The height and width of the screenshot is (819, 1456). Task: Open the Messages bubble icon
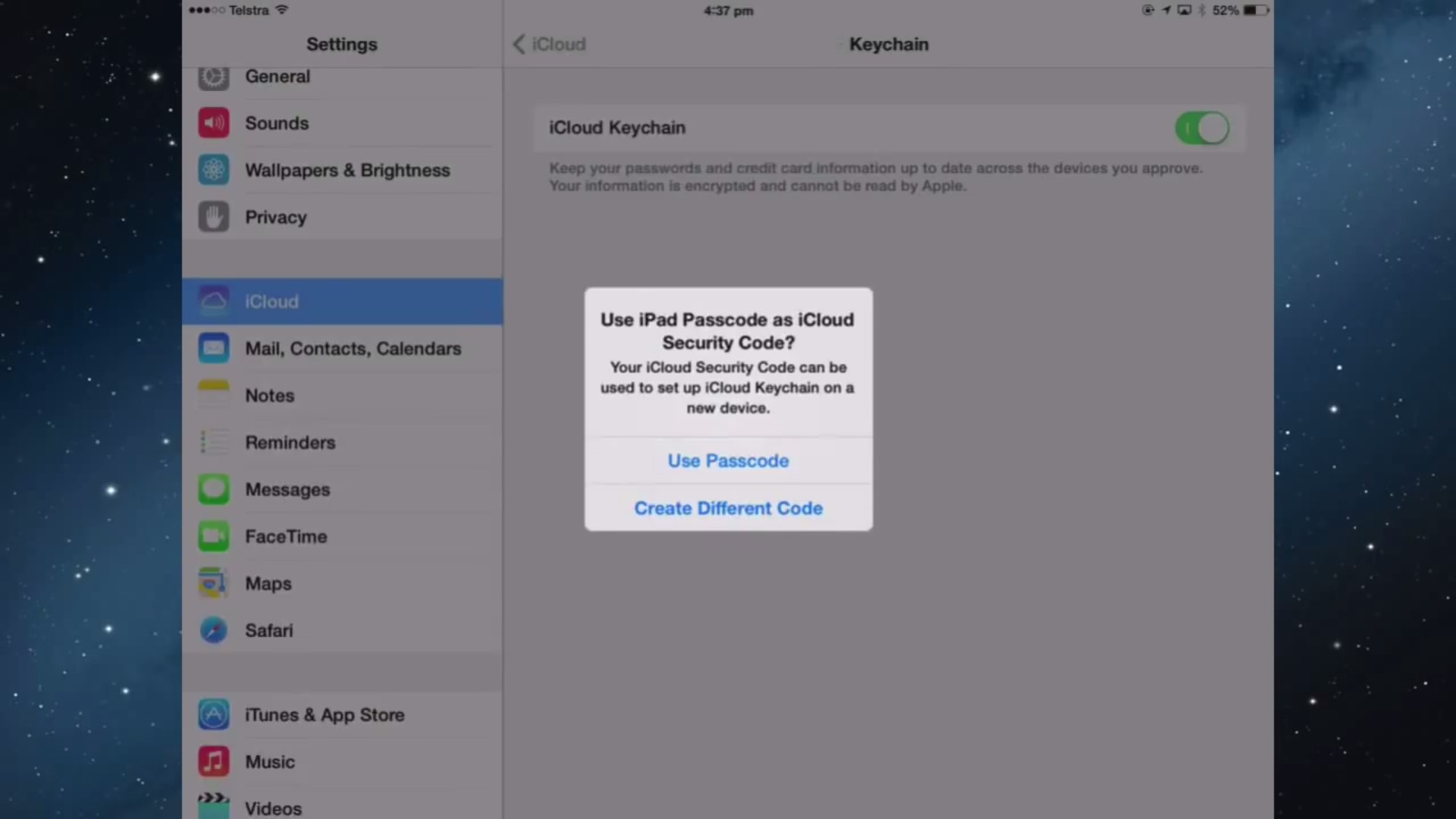pos(214,489)
